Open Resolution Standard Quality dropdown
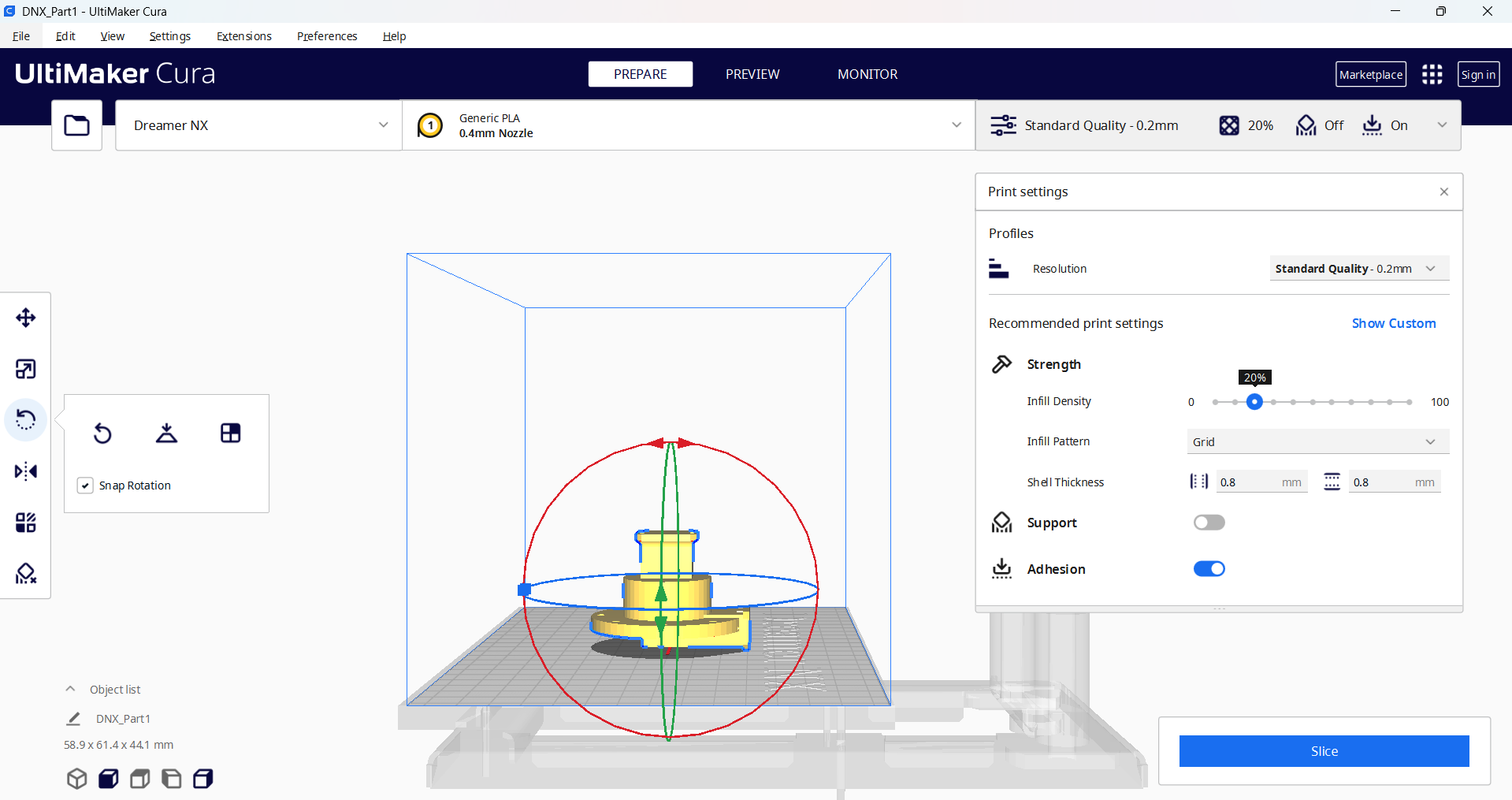 click(x=1359, y=269)
